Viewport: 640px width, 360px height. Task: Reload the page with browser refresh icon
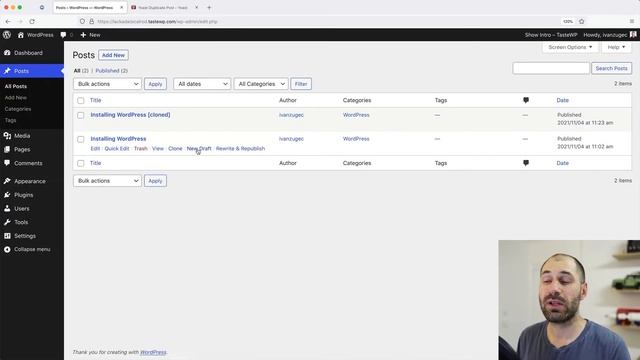[32, 21]
